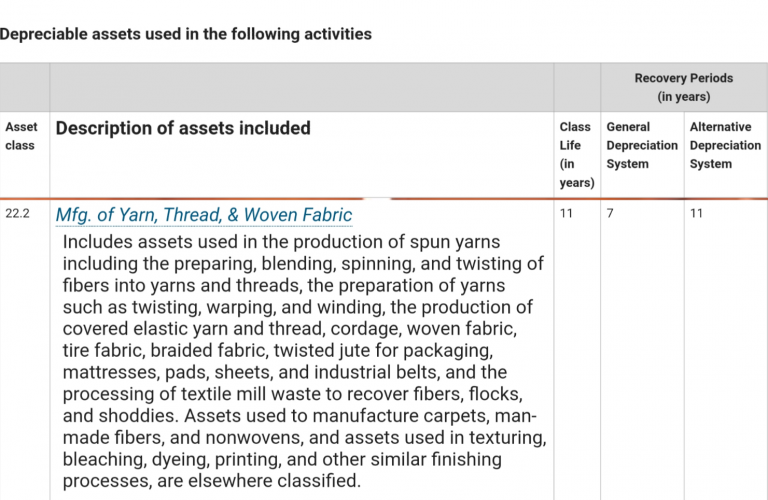Select the General Depreciation System value 7
768x500 pixels.
click(x=610, y=214)
